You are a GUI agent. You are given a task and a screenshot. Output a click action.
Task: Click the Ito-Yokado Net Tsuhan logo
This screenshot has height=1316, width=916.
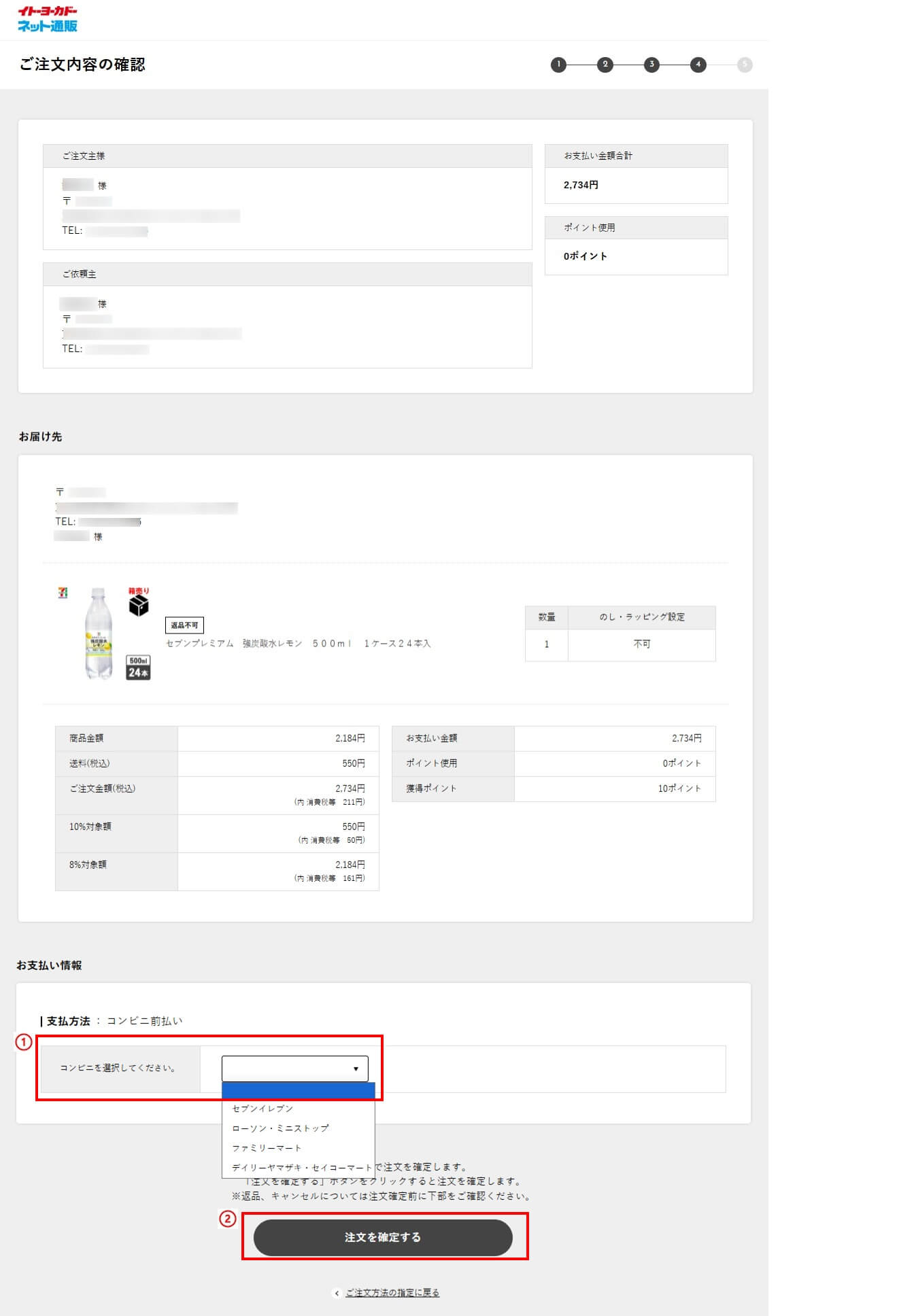[47, 19]
